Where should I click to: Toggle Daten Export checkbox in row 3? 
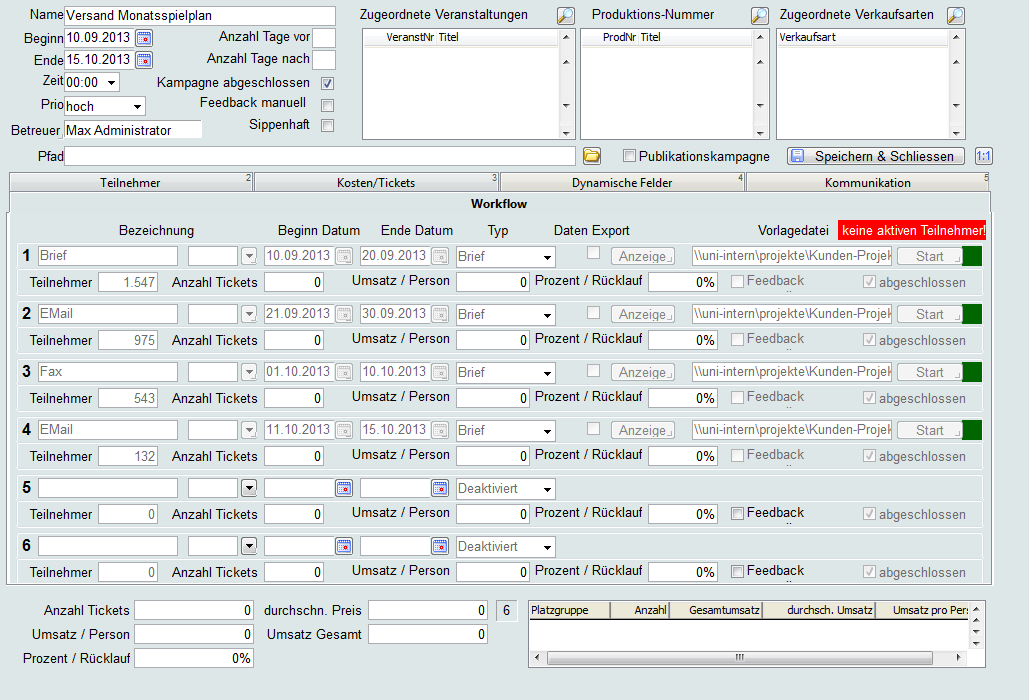tap(593, 371)
